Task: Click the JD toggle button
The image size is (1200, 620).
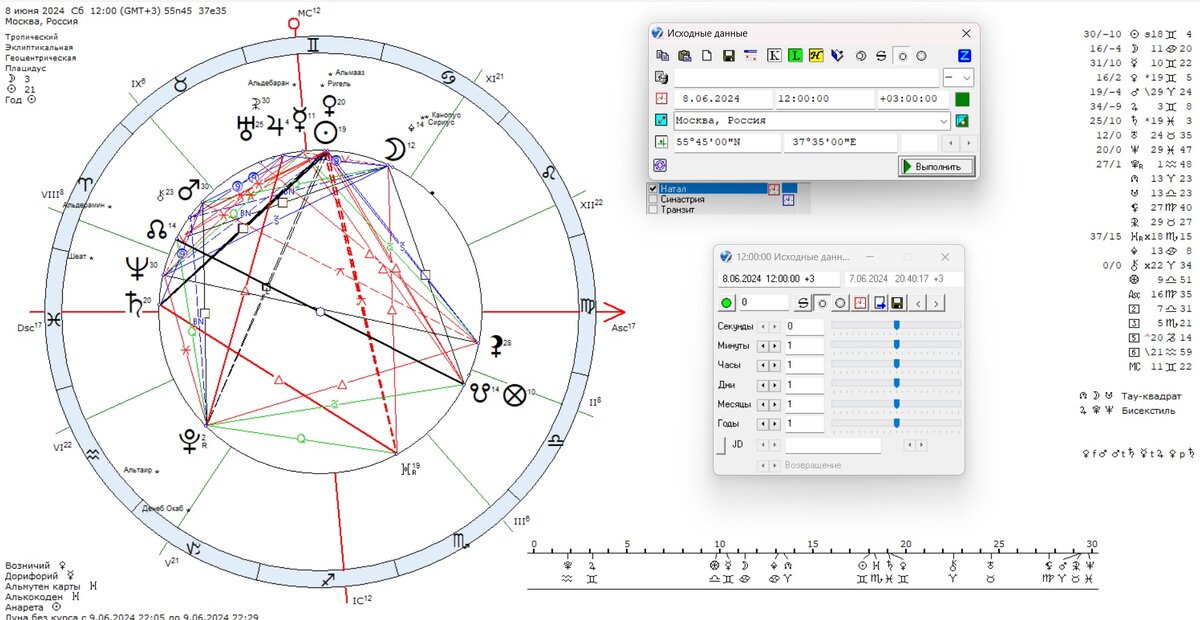Action: (x=720, y=445)
